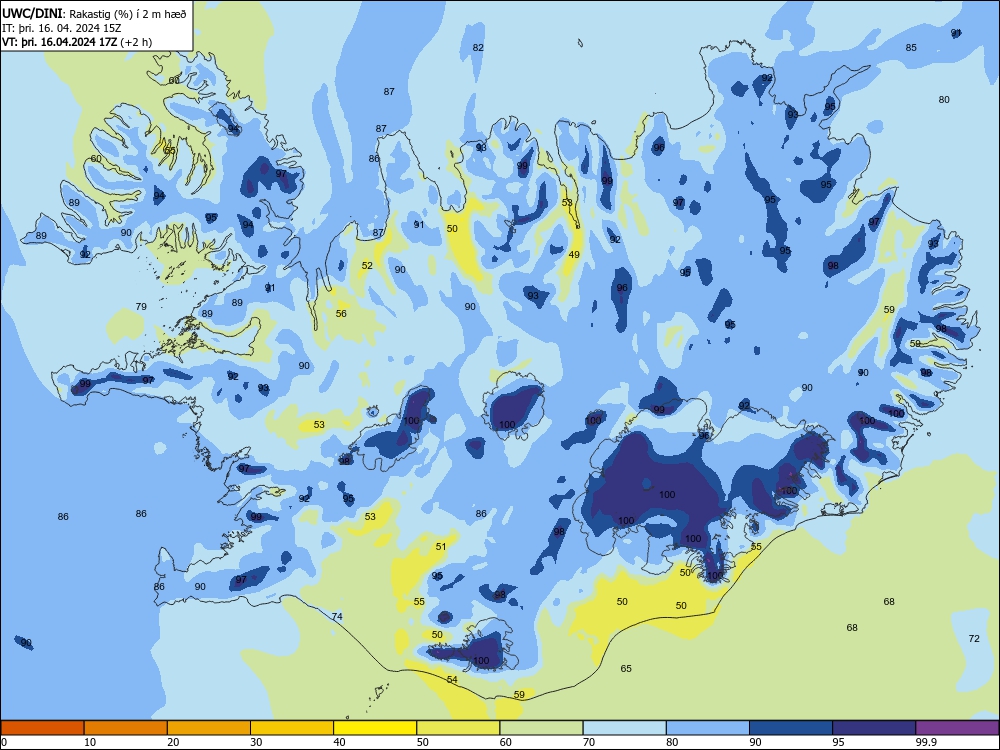Click the map value 79 west of Breiðafjörður

pyautogui.click(x=141, y=306)
